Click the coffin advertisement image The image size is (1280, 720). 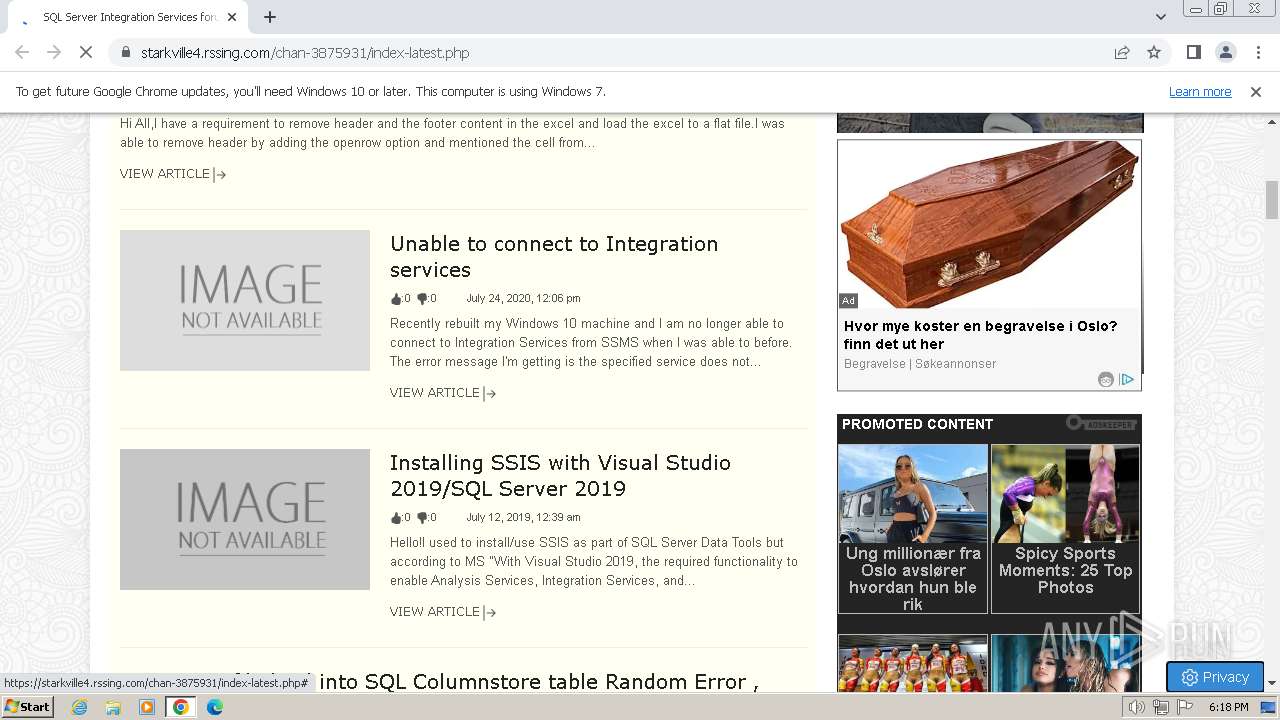[x=989, y=225]
